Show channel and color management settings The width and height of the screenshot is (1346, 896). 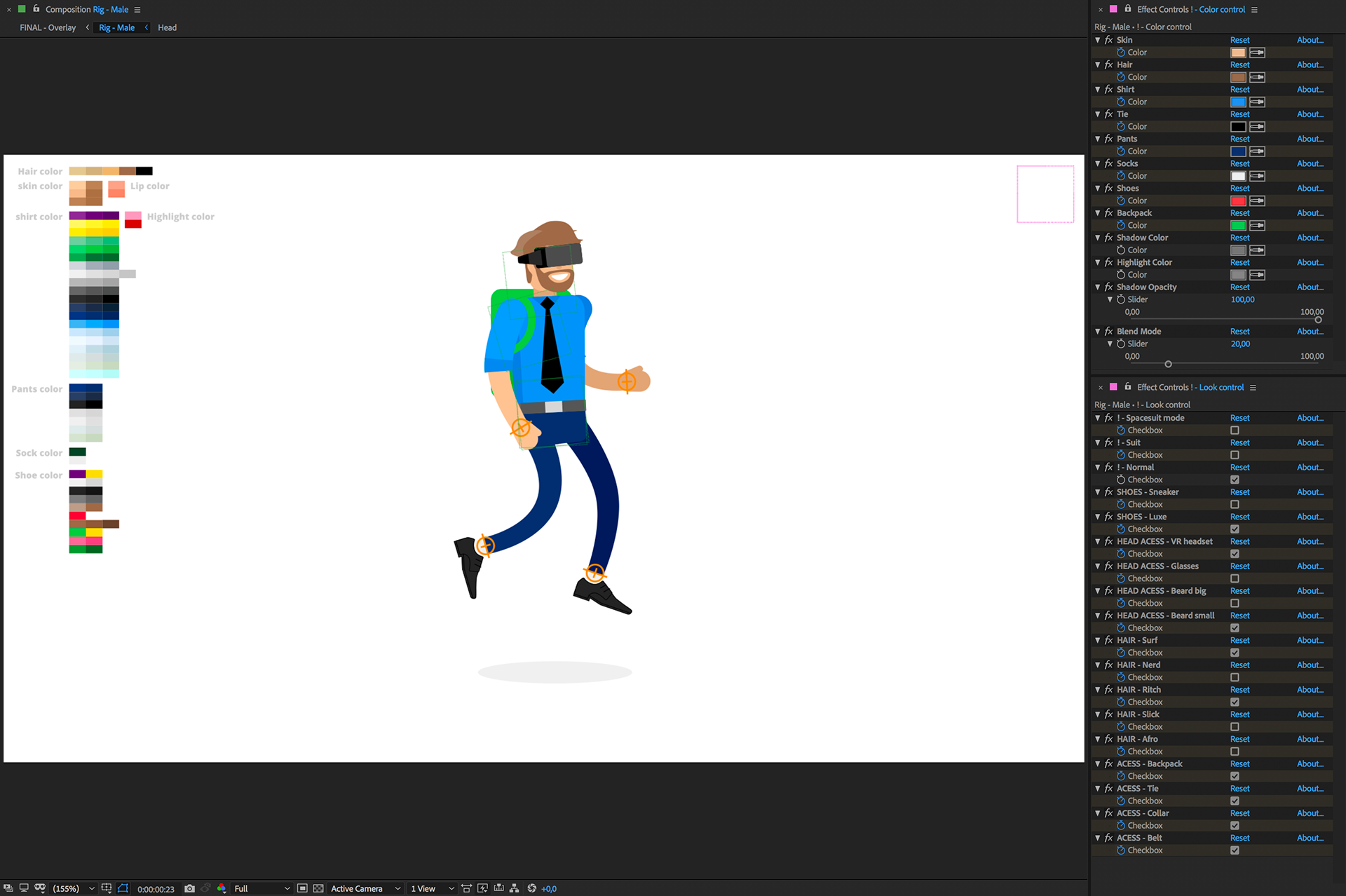click(x=222, y=888)
